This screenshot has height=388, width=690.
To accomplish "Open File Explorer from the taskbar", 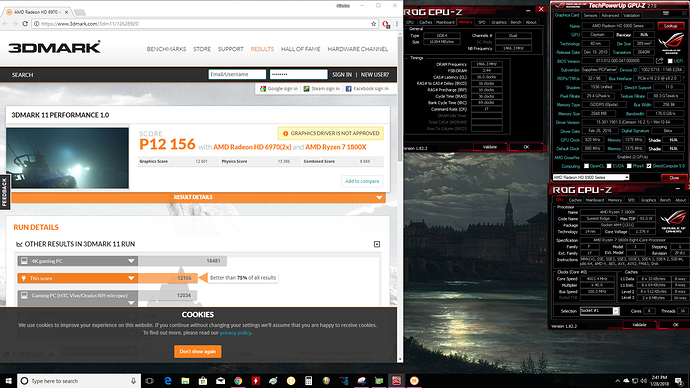I will tap(185, 381).
